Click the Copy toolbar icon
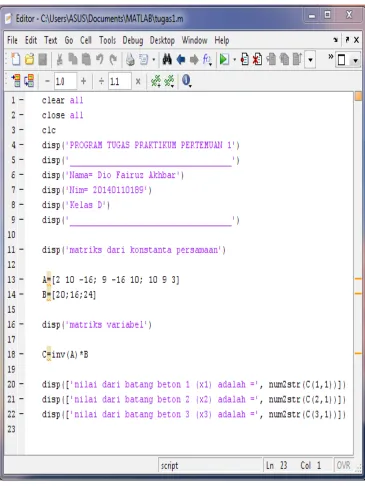This screenshot has height=486, width=365. click(73, 60)
